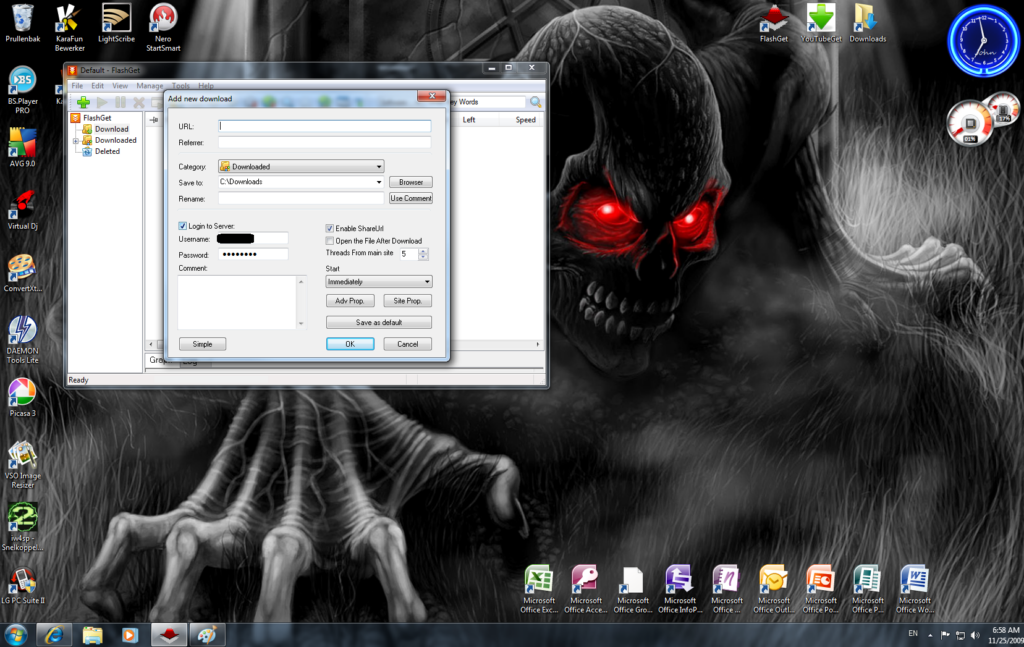Open AVG 9.0 desktop shortcut
This screenshot has width=1024, height=647.
(22, 148)
